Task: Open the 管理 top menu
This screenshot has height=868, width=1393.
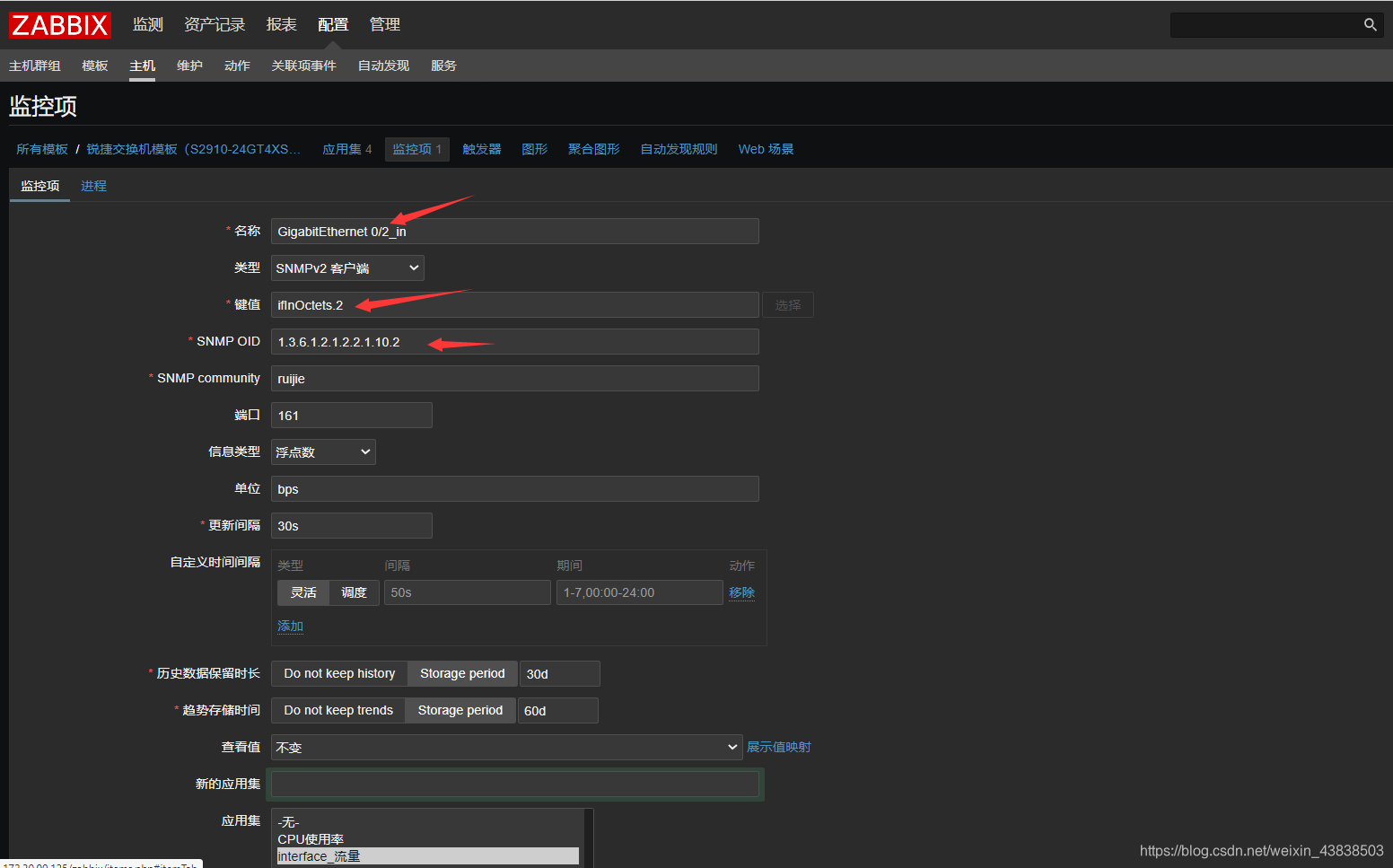Action: pos(385,25)
